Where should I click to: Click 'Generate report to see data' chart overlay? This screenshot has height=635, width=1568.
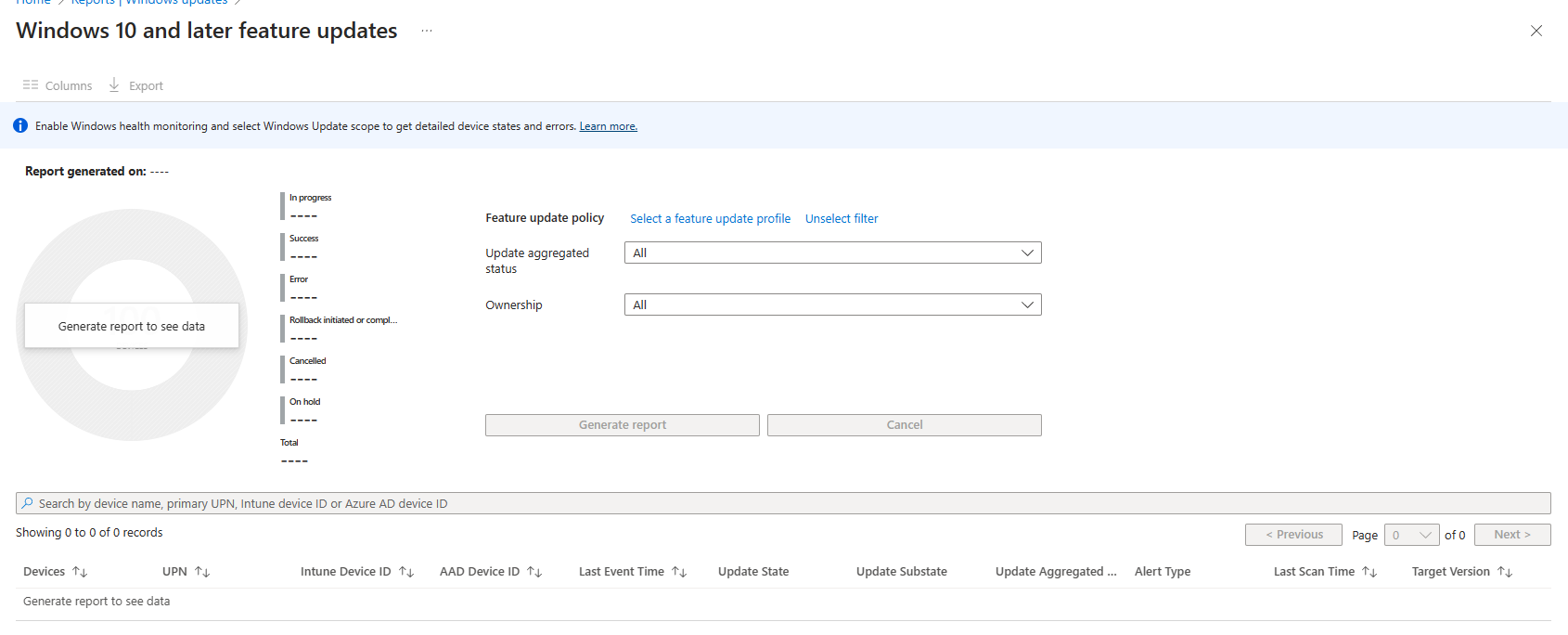[x=132, y=326]
